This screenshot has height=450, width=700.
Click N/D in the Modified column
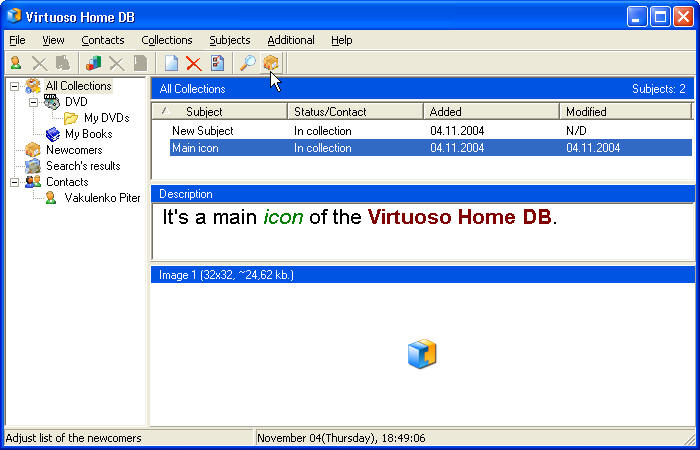point(576,131)
